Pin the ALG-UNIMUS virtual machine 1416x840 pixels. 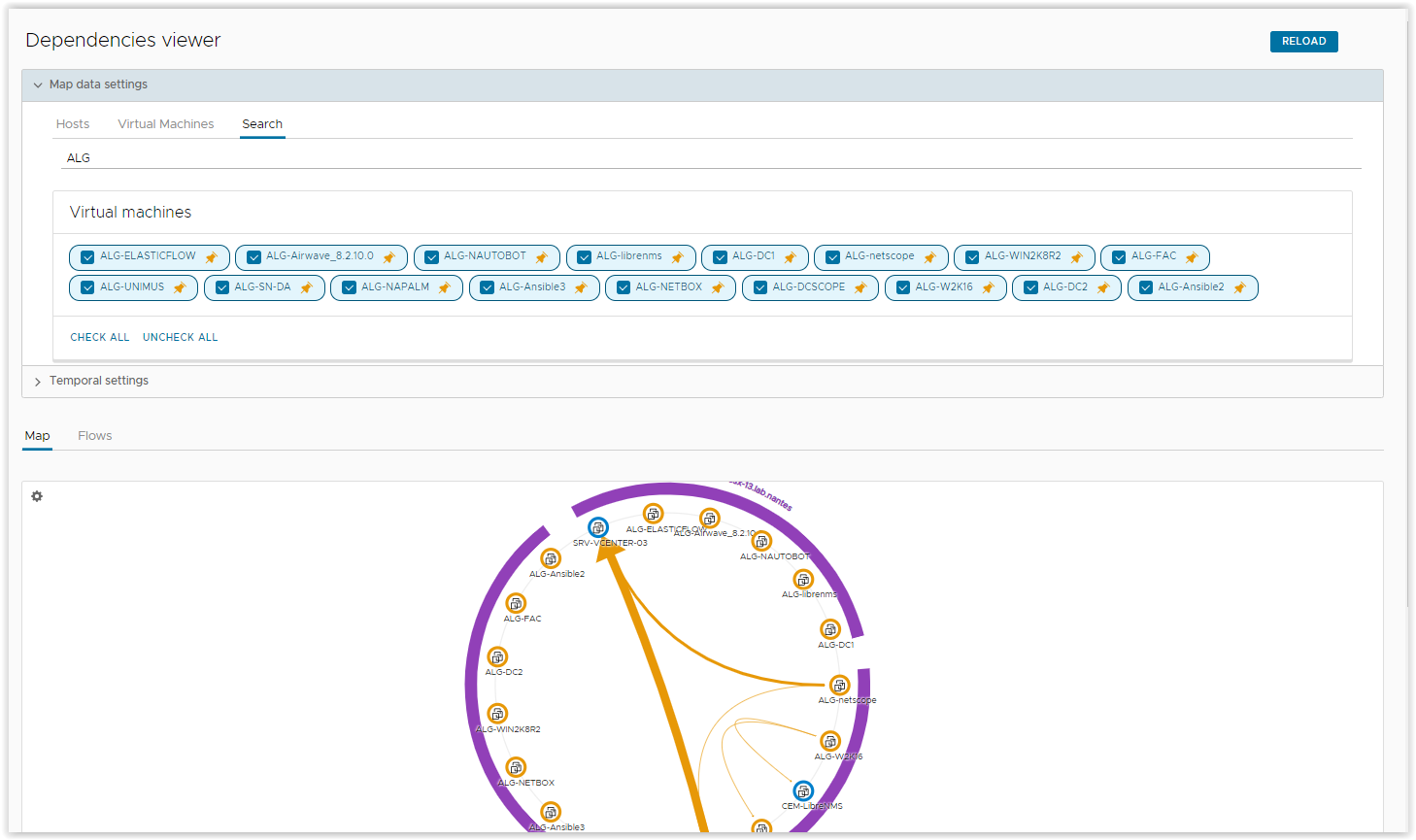tap(179, 288)
